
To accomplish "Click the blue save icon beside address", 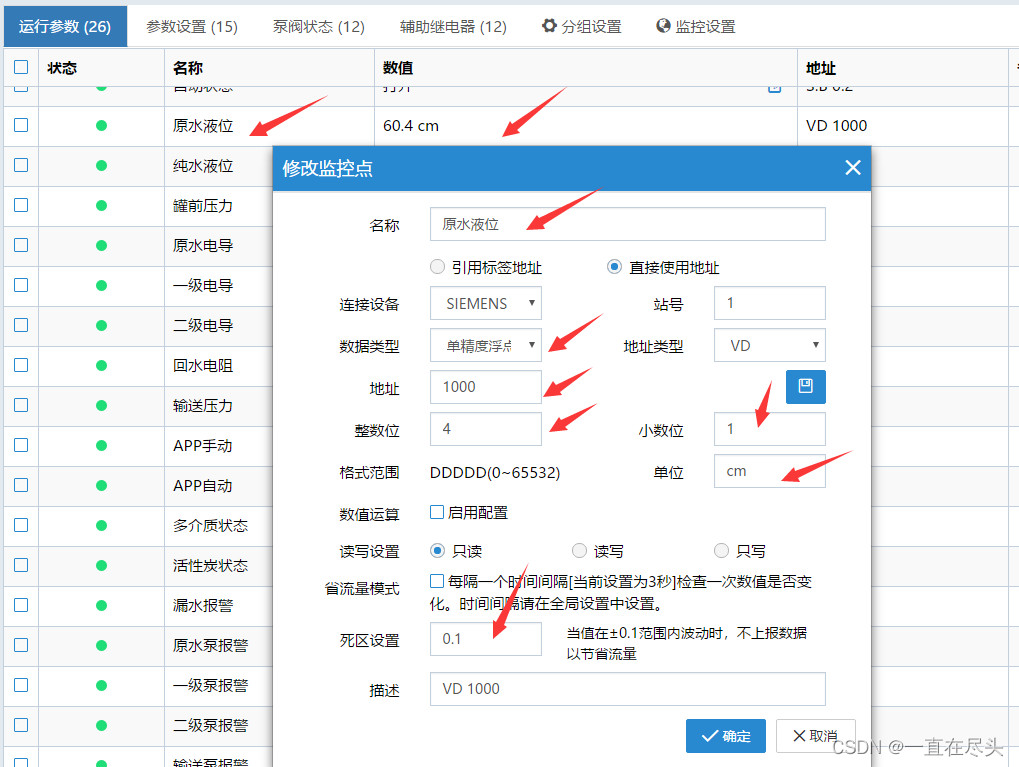I will (805, 387).
